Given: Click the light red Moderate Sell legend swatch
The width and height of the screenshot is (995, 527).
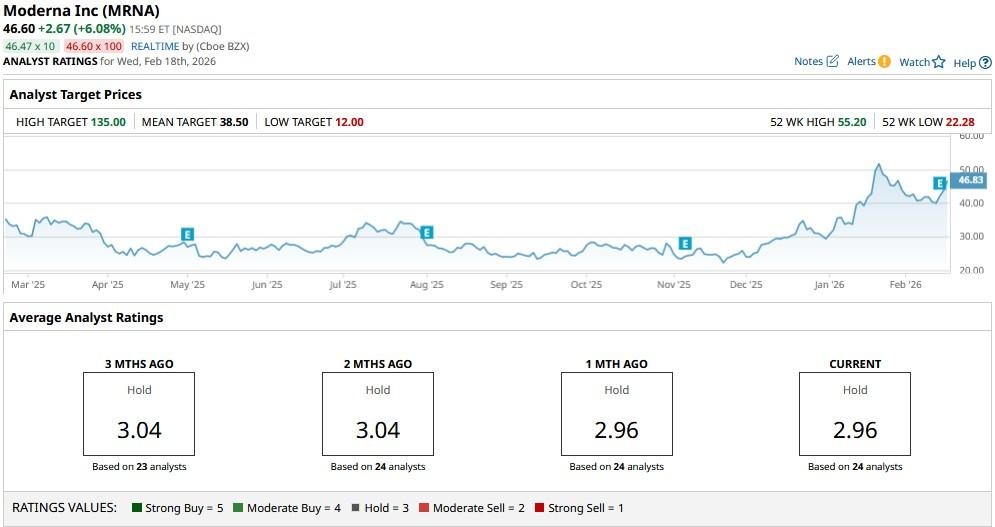Looking at the screenshot, I should pos(424,507).
